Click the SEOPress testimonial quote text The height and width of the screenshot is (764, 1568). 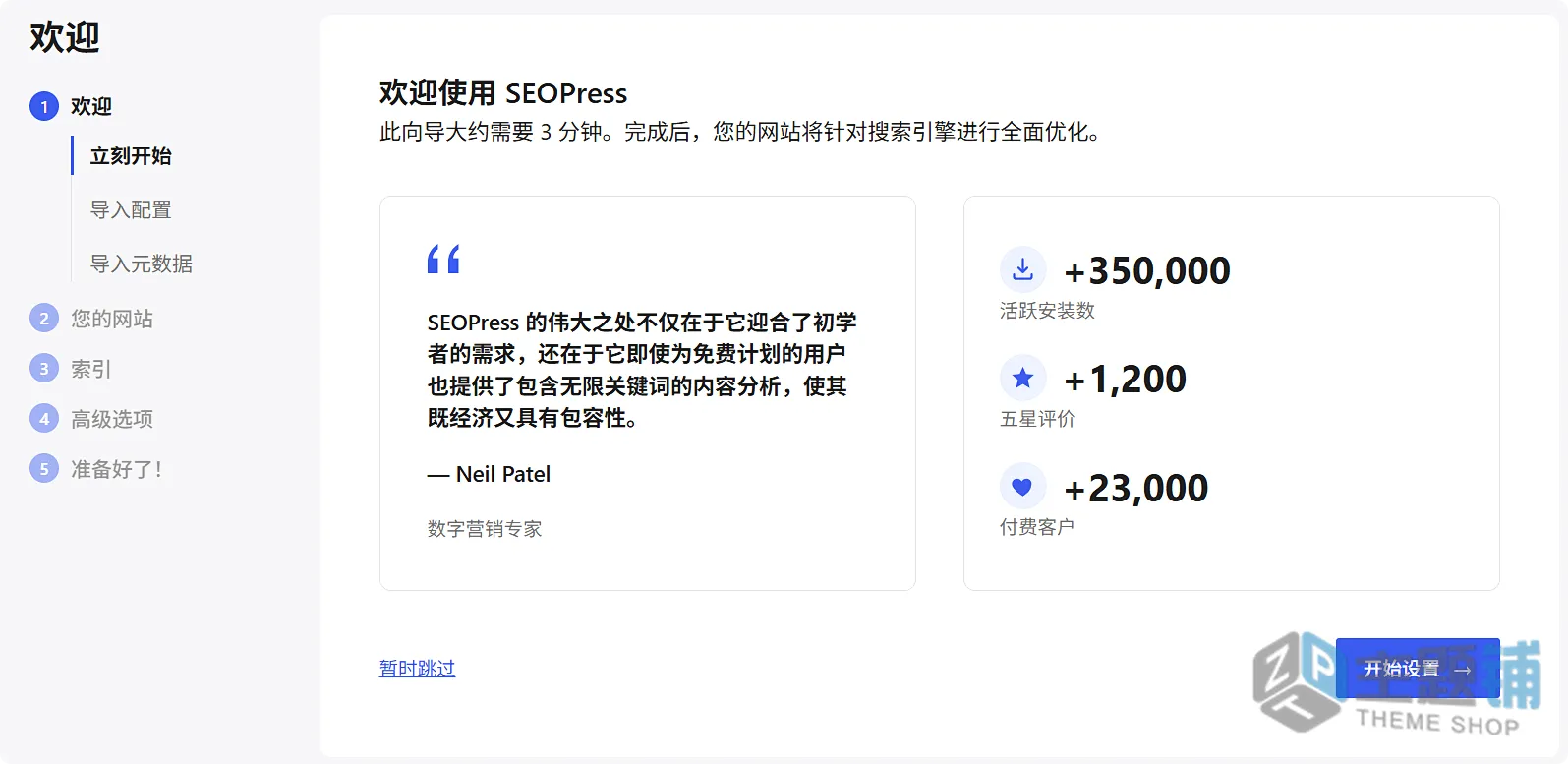641,370
